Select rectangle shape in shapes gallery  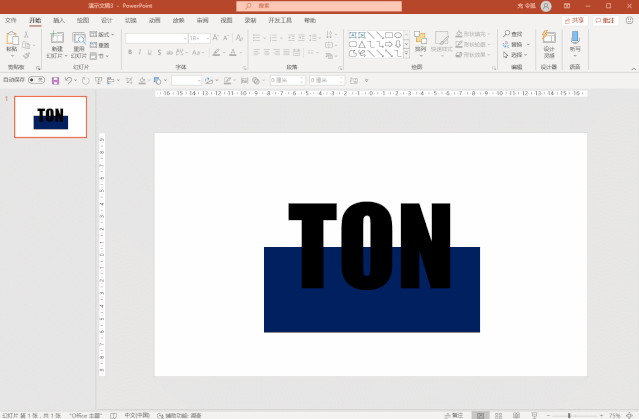pos(389,35)
